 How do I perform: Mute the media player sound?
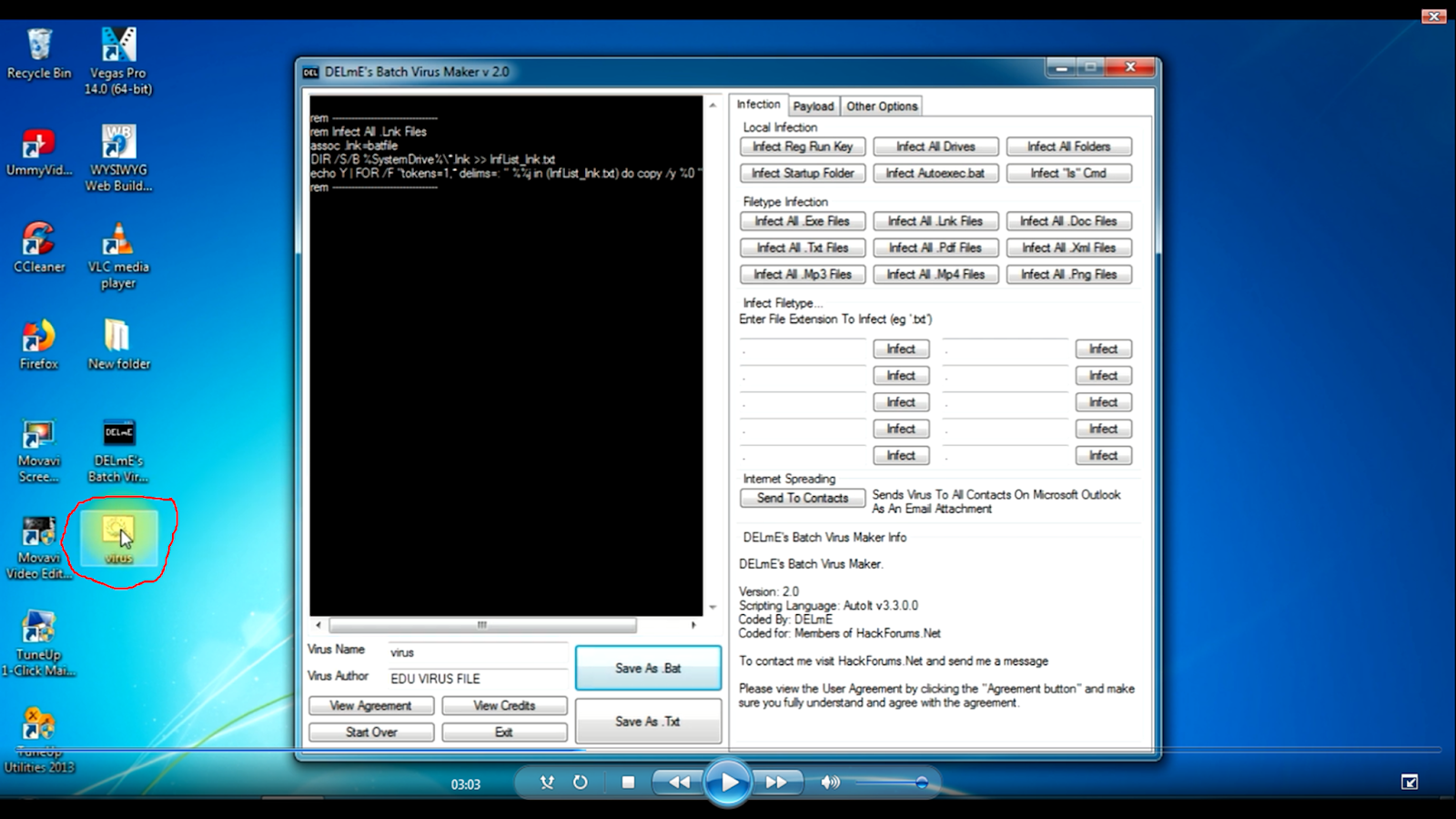coord(830,783)
